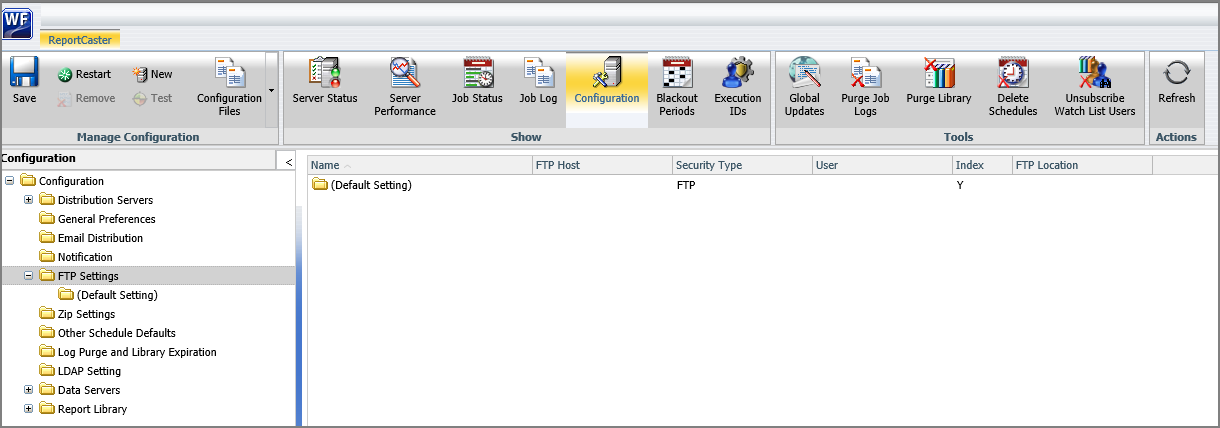This screenshot has height=428, width=1220.
Task: Select (Default Setting) under FTP Settings tree
Action: tap(108, 295)
